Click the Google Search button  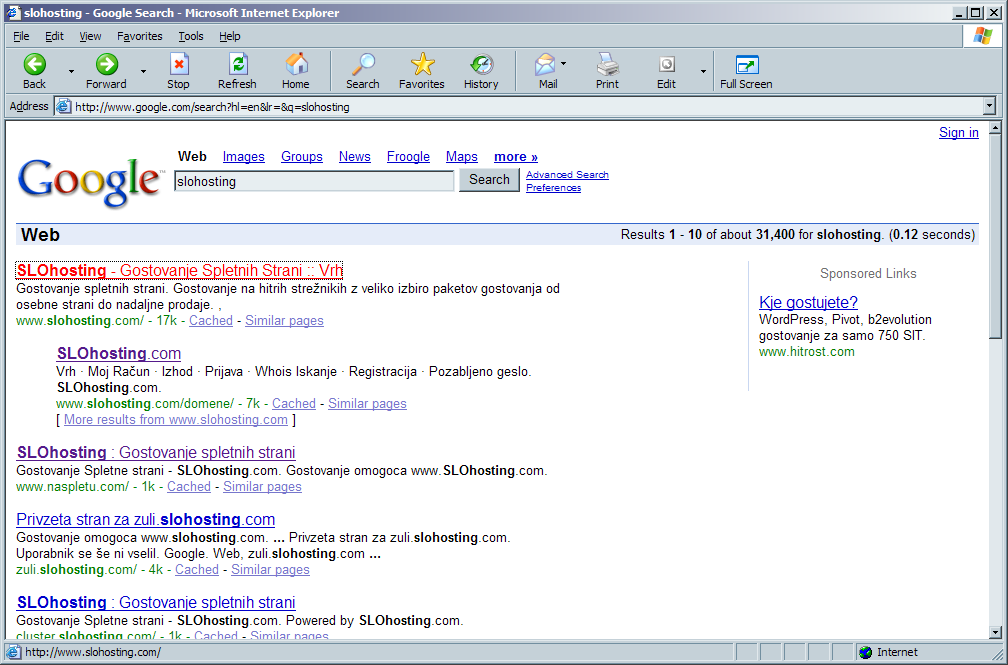489,180
